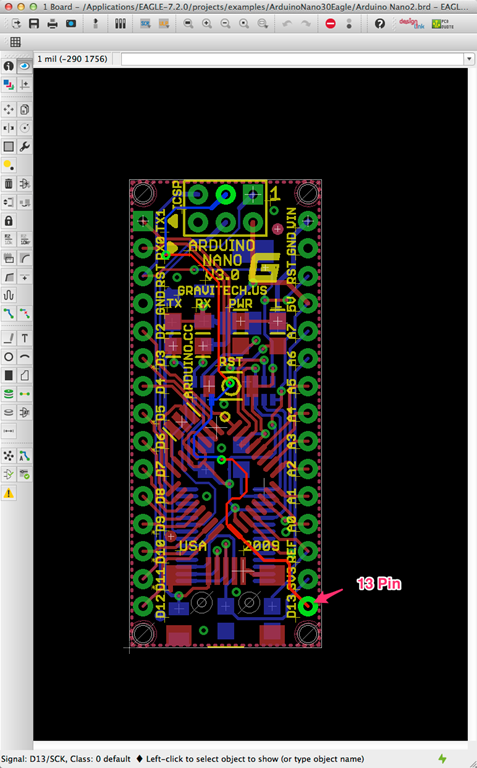Select the Arc tool
The height and width of the screenshot is (768, 477).
24,357
